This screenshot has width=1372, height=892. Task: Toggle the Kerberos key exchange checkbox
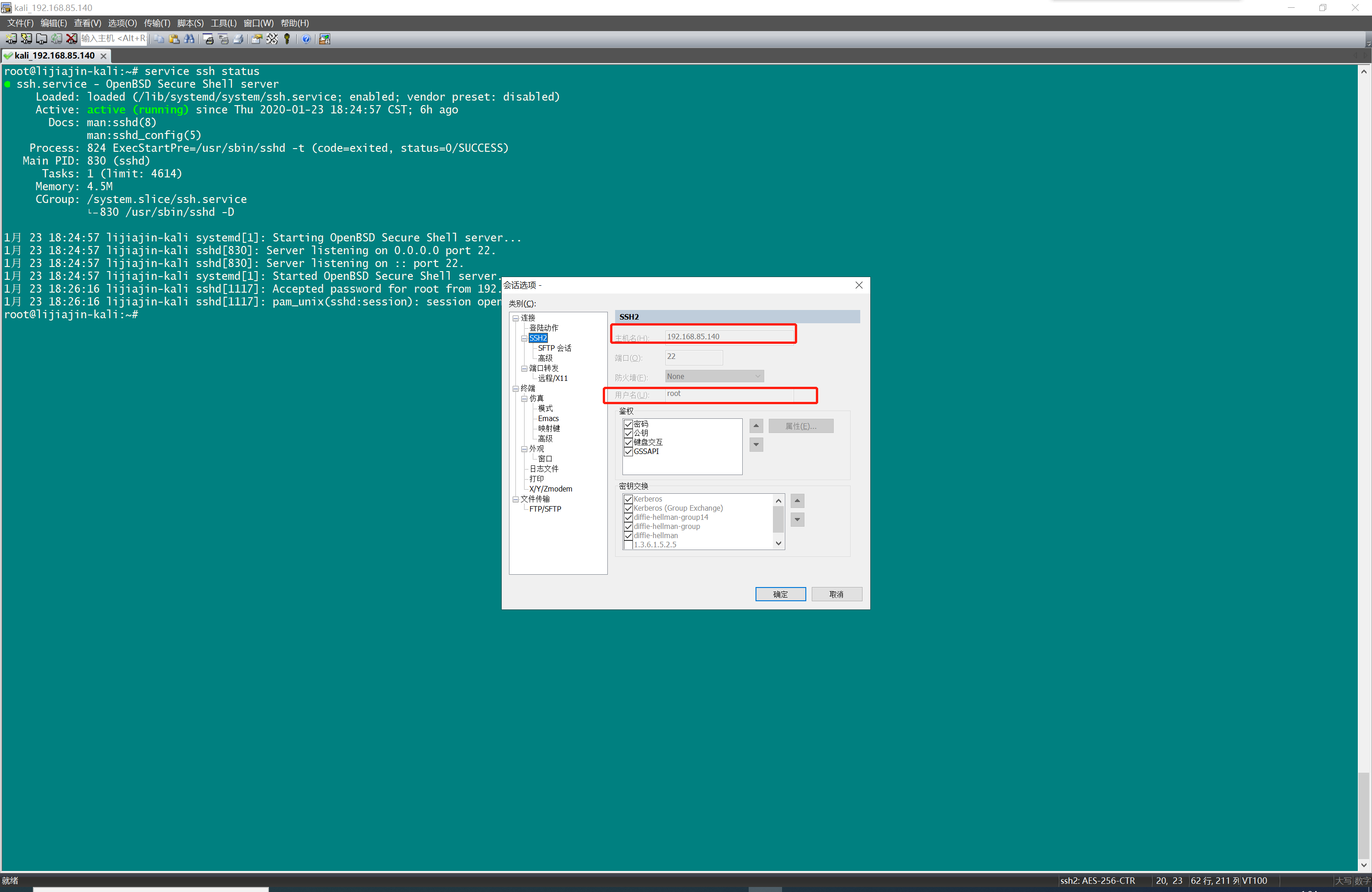pyautogui.click(x=628, y=499)
